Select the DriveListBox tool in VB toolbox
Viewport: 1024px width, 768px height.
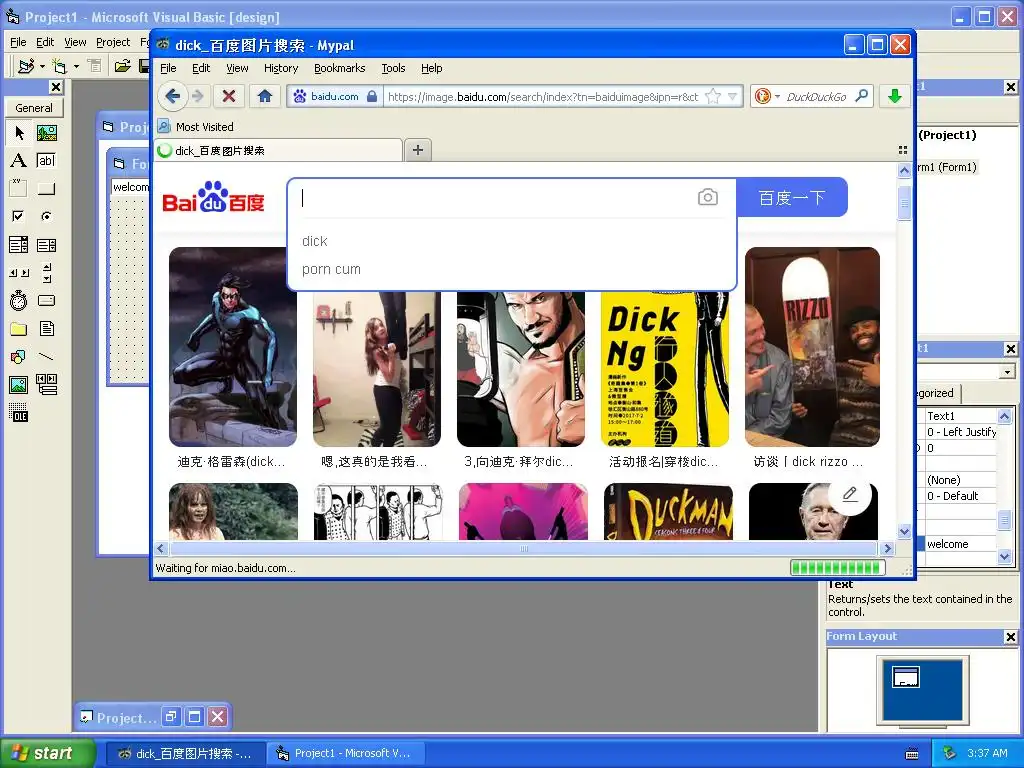click(x=46, y=300)
